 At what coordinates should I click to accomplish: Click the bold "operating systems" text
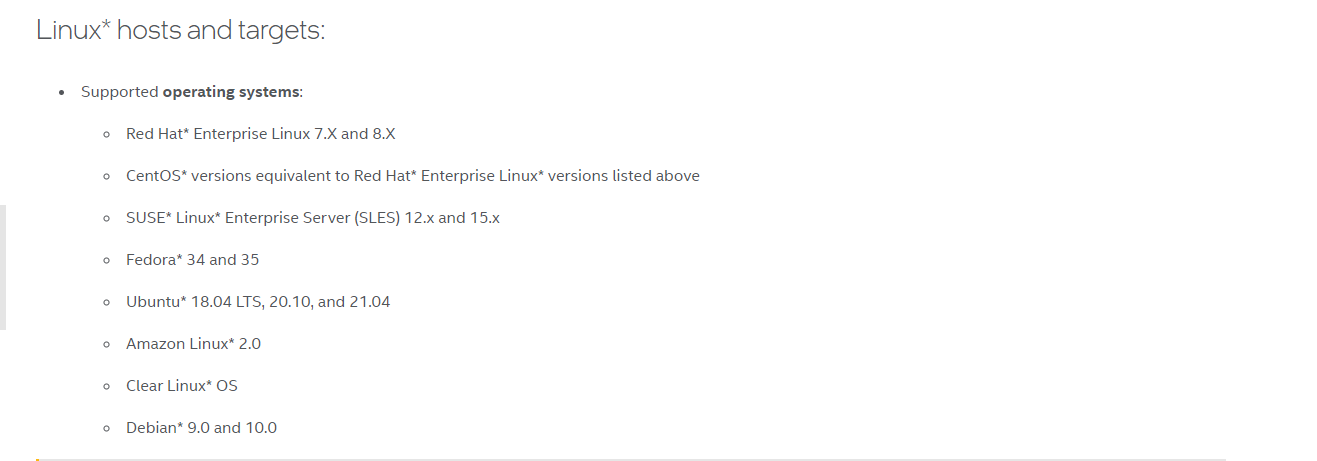point(231,92)
